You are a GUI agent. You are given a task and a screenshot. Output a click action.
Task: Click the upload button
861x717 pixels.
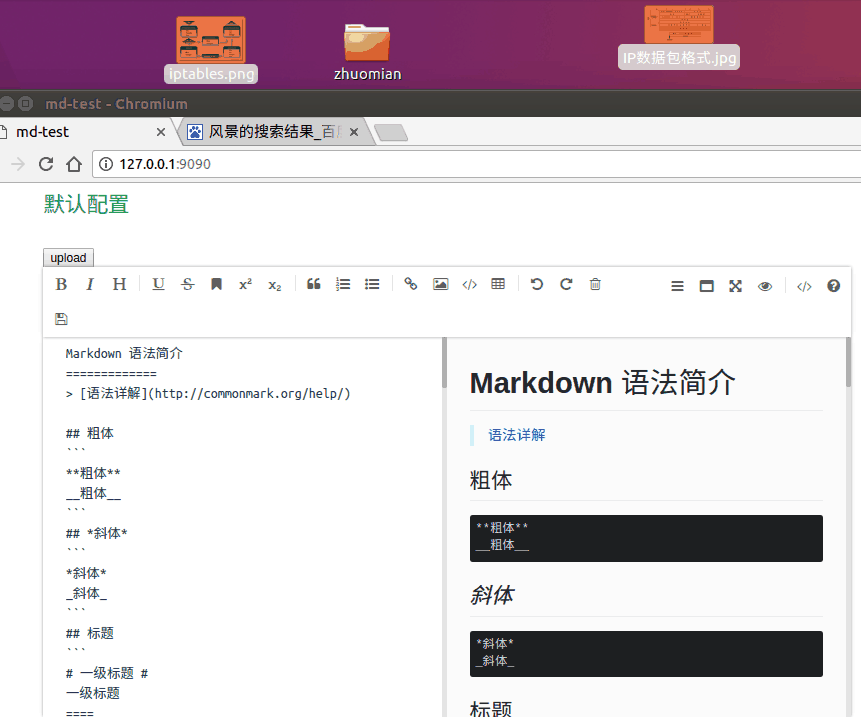tap(69, 257)
